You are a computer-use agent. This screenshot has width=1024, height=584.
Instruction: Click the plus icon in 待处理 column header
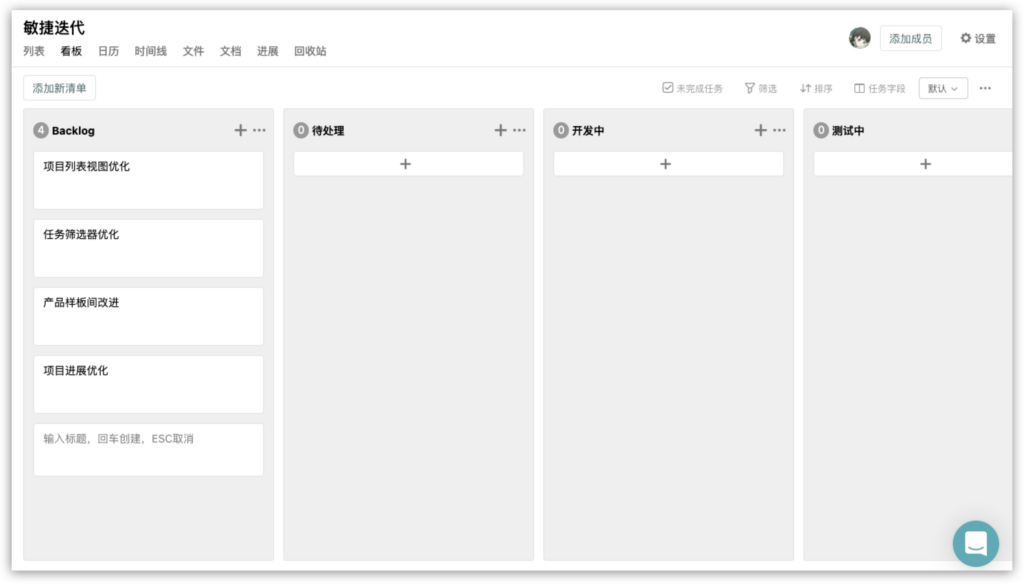500,130
